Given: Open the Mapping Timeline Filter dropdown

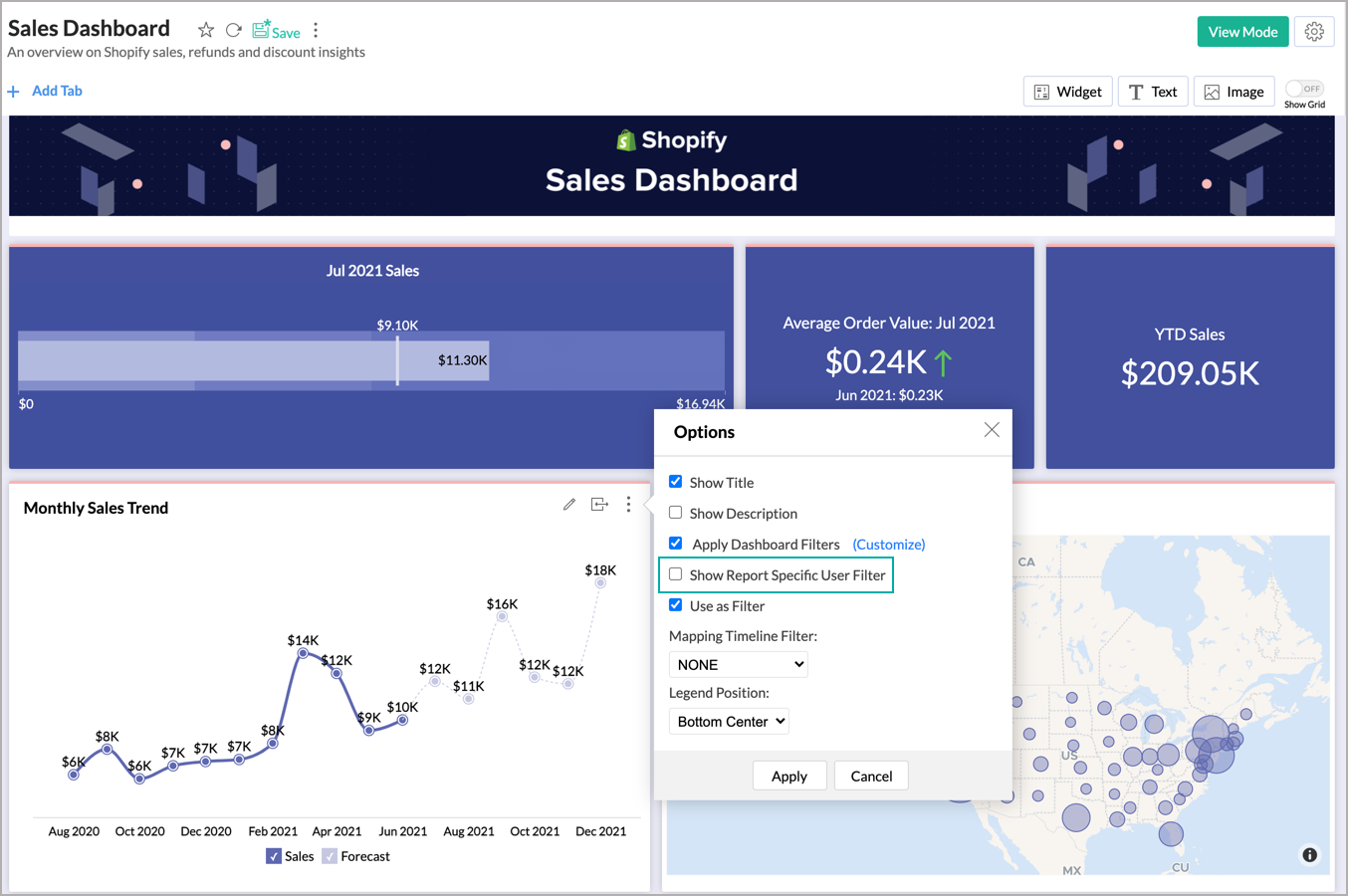Looking at the screenshot, I should pos(738,664).
